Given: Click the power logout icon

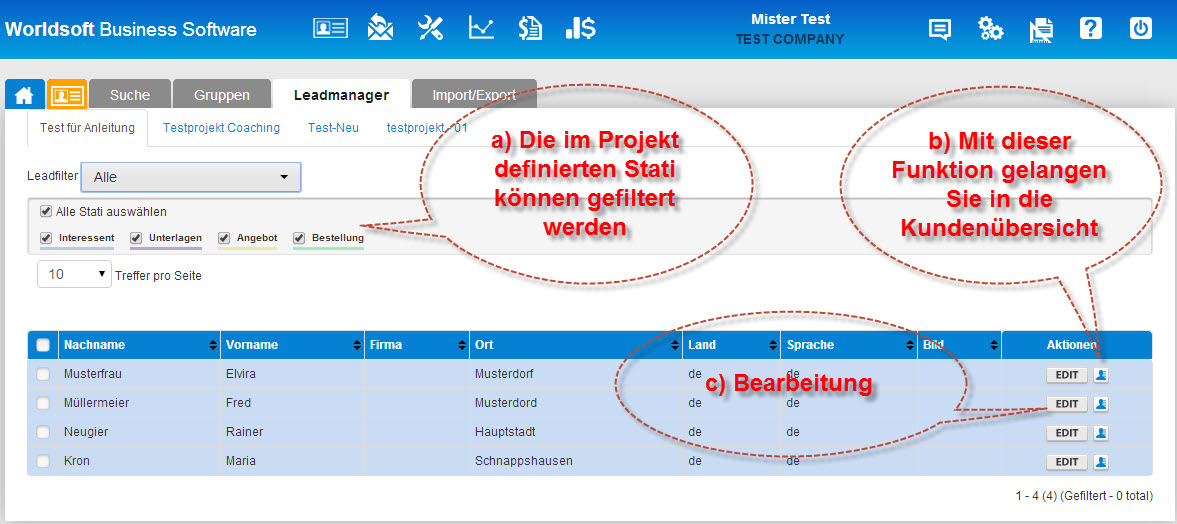Looking at the screenshot, I should (1141, 28).
